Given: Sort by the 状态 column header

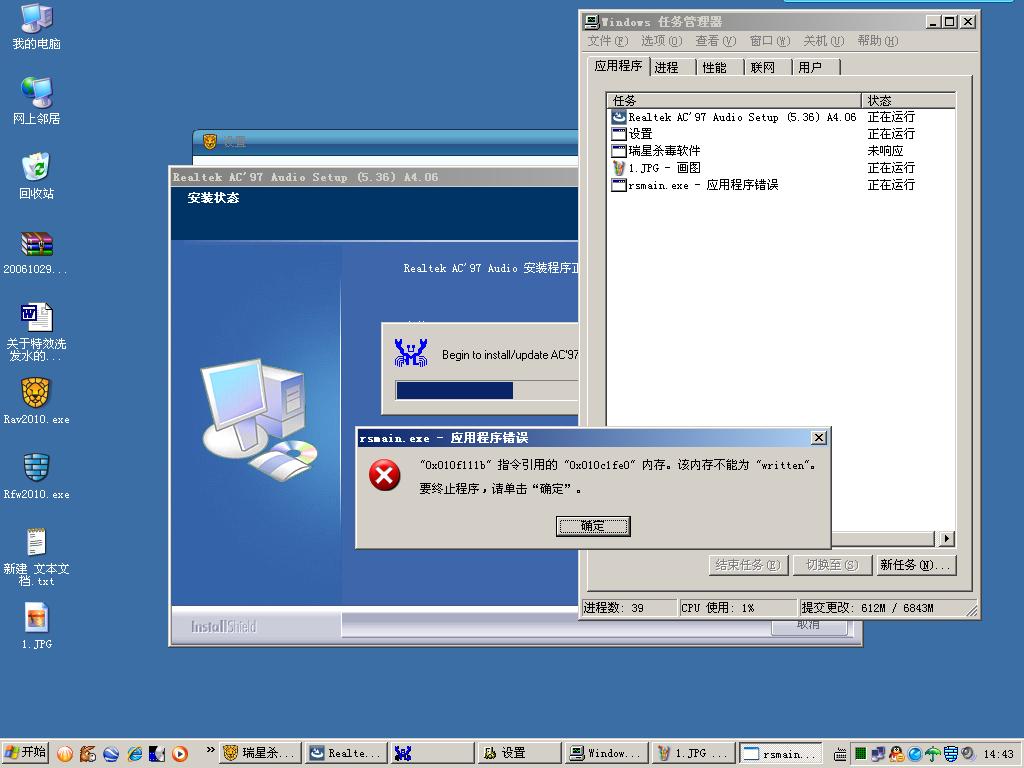Looking at the screenshot, I should (908, 100).
